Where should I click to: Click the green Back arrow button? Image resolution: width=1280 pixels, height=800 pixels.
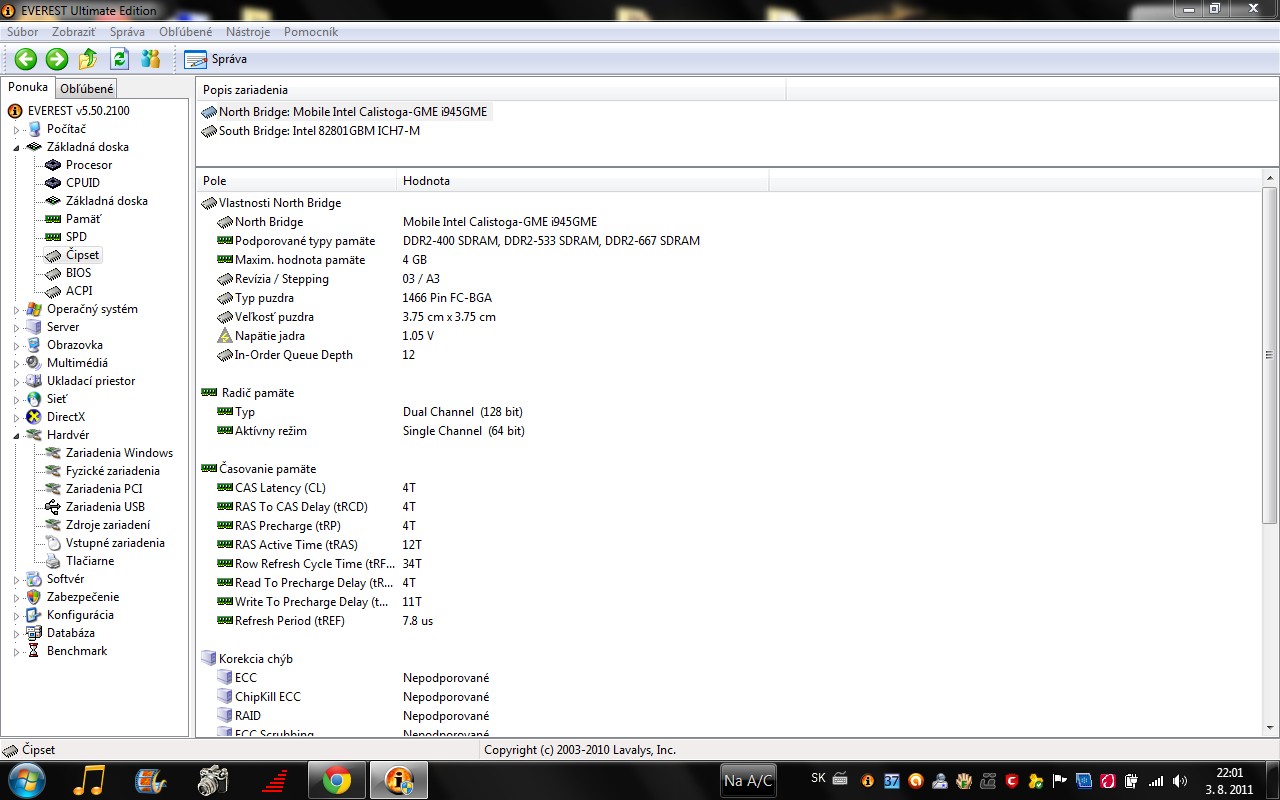[x=26, y=59]
